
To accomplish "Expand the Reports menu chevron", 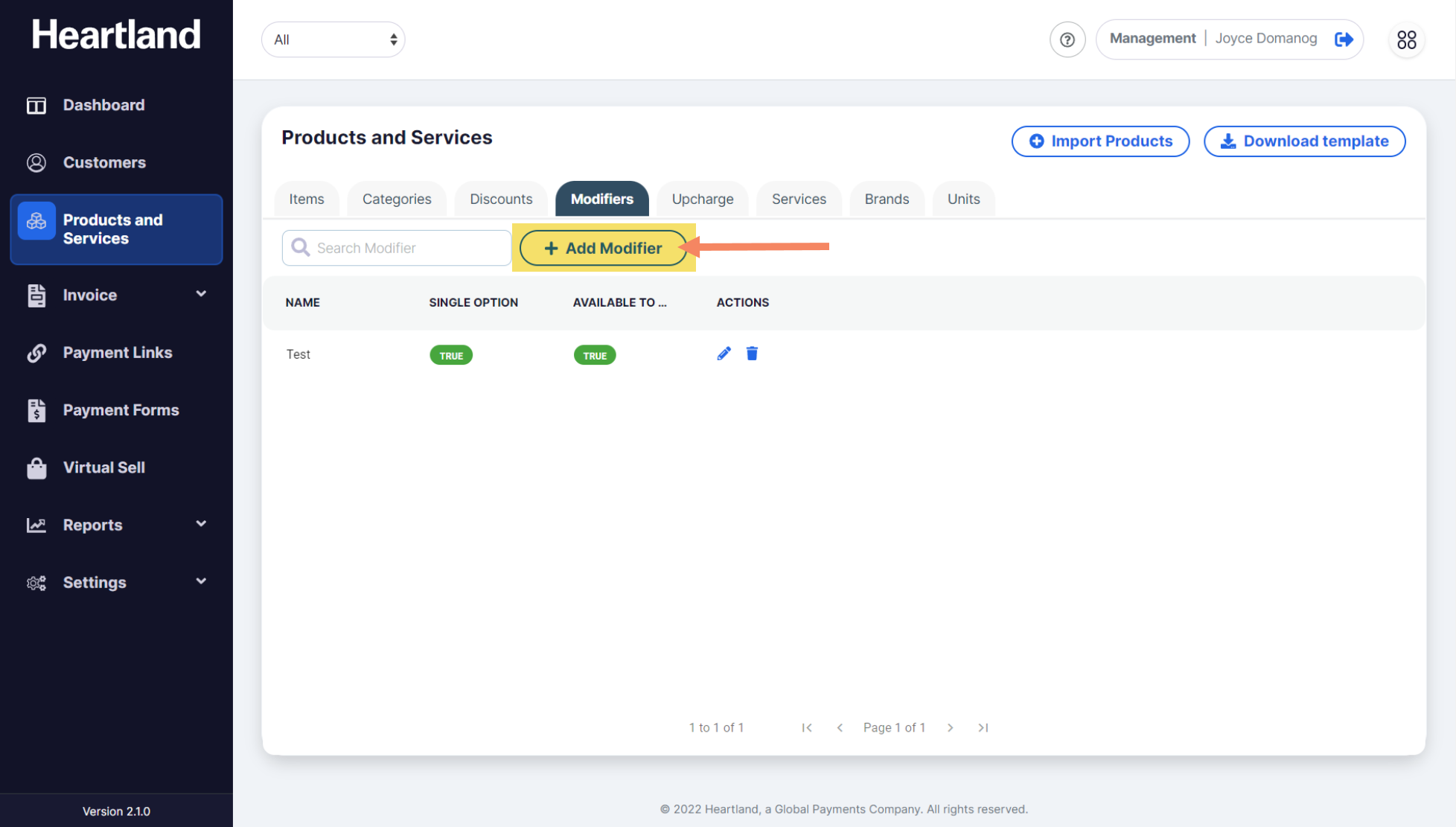I will coord(201,524).
